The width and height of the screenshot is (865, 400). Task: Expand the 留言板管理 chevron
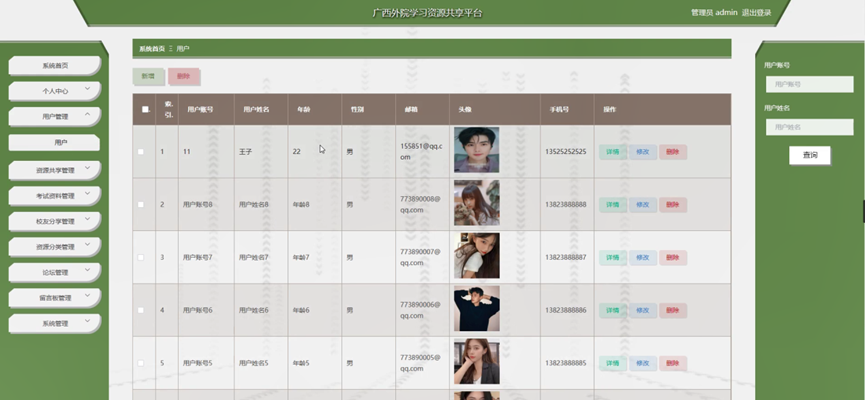[x=87, y=295]
